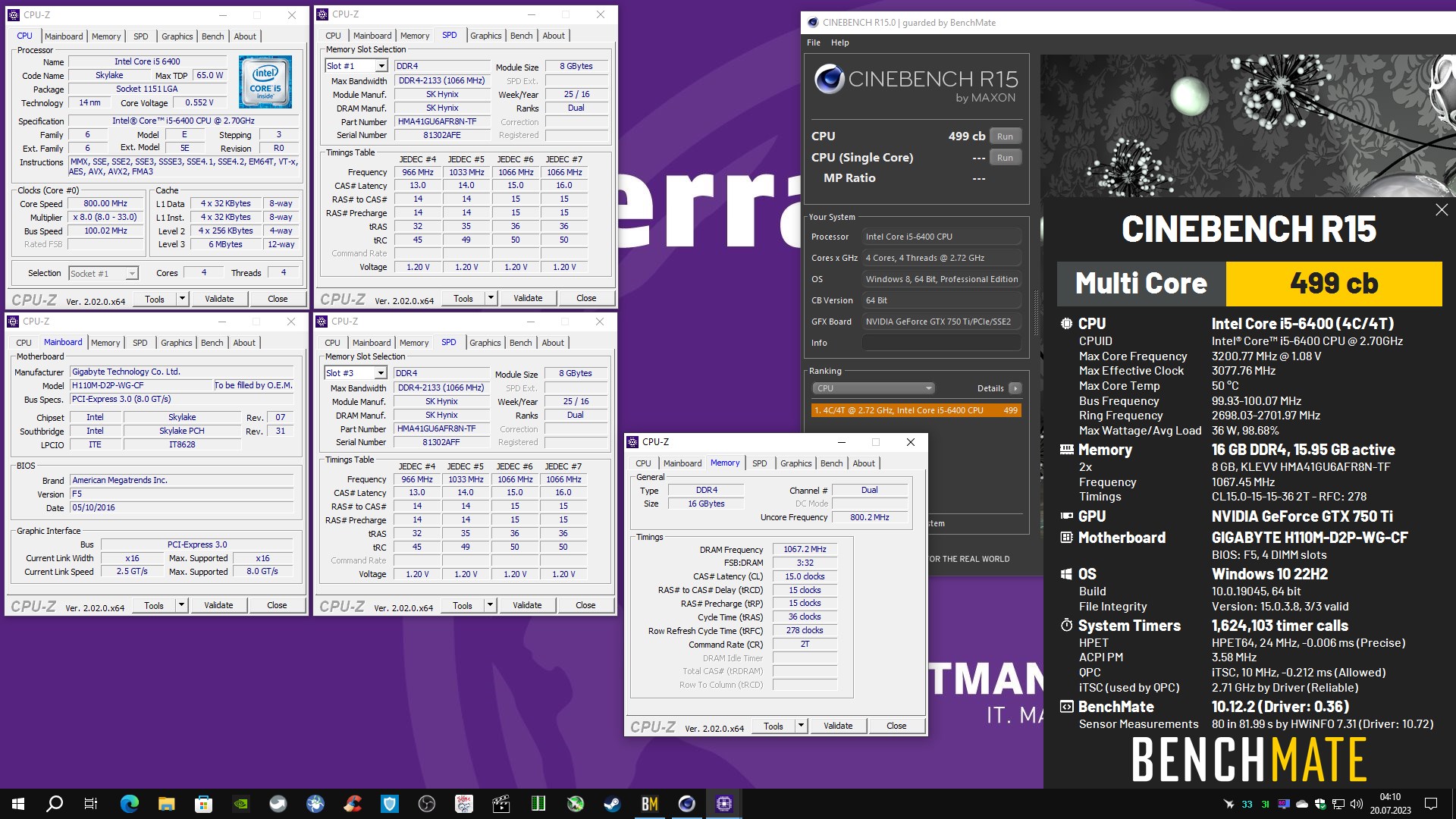
Task: Run the CPU (Single Core) test
Action: [x=1005, y=158]
